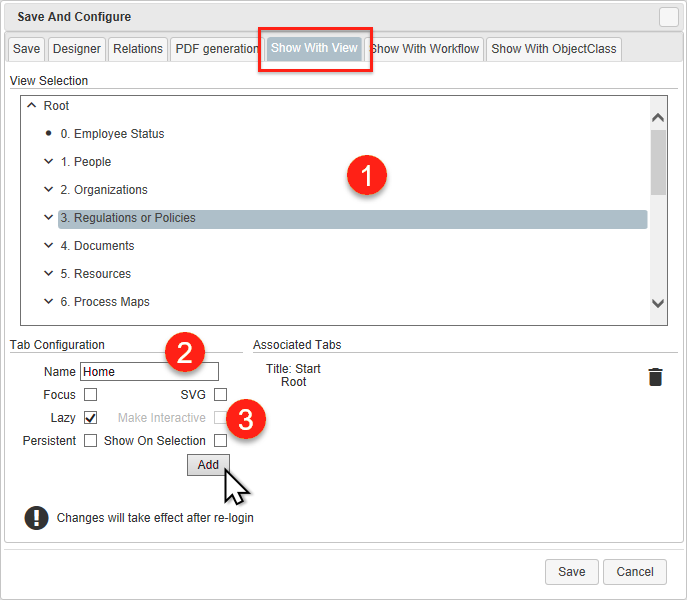Toggle the Focus checkbox

coord(91,395)
